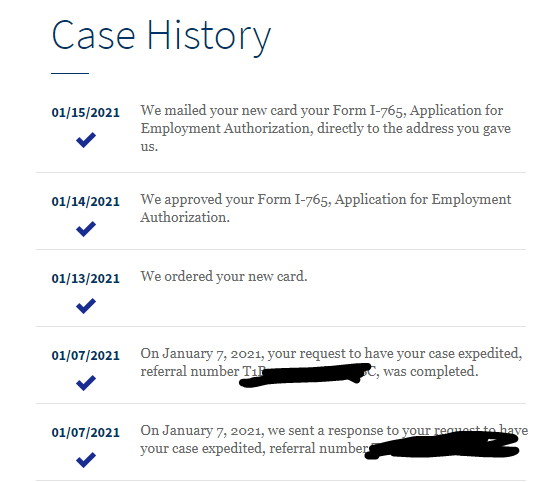Click the checkmark under 01/14/2021
560x482 pixels.
[86, 229]
